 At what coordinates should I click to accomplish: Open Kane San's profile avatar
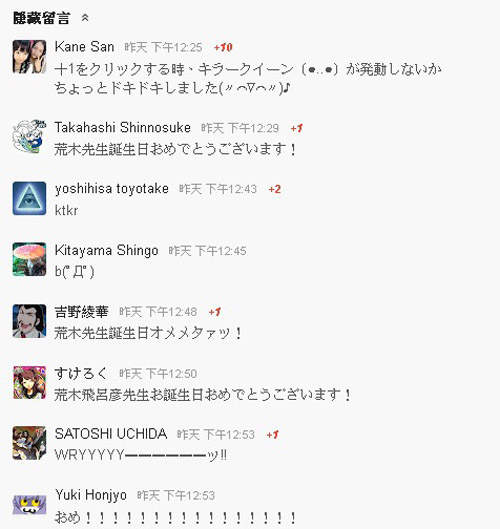tap(29, 56)
